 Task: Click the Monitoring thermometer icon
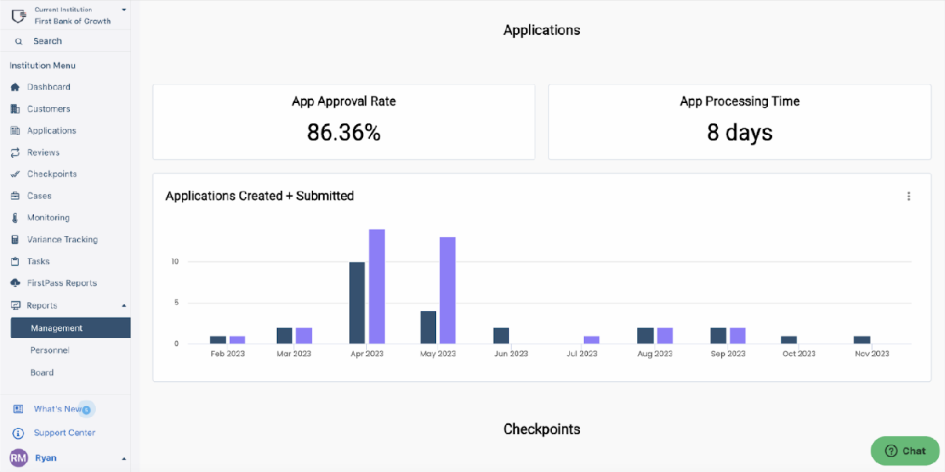15,218
